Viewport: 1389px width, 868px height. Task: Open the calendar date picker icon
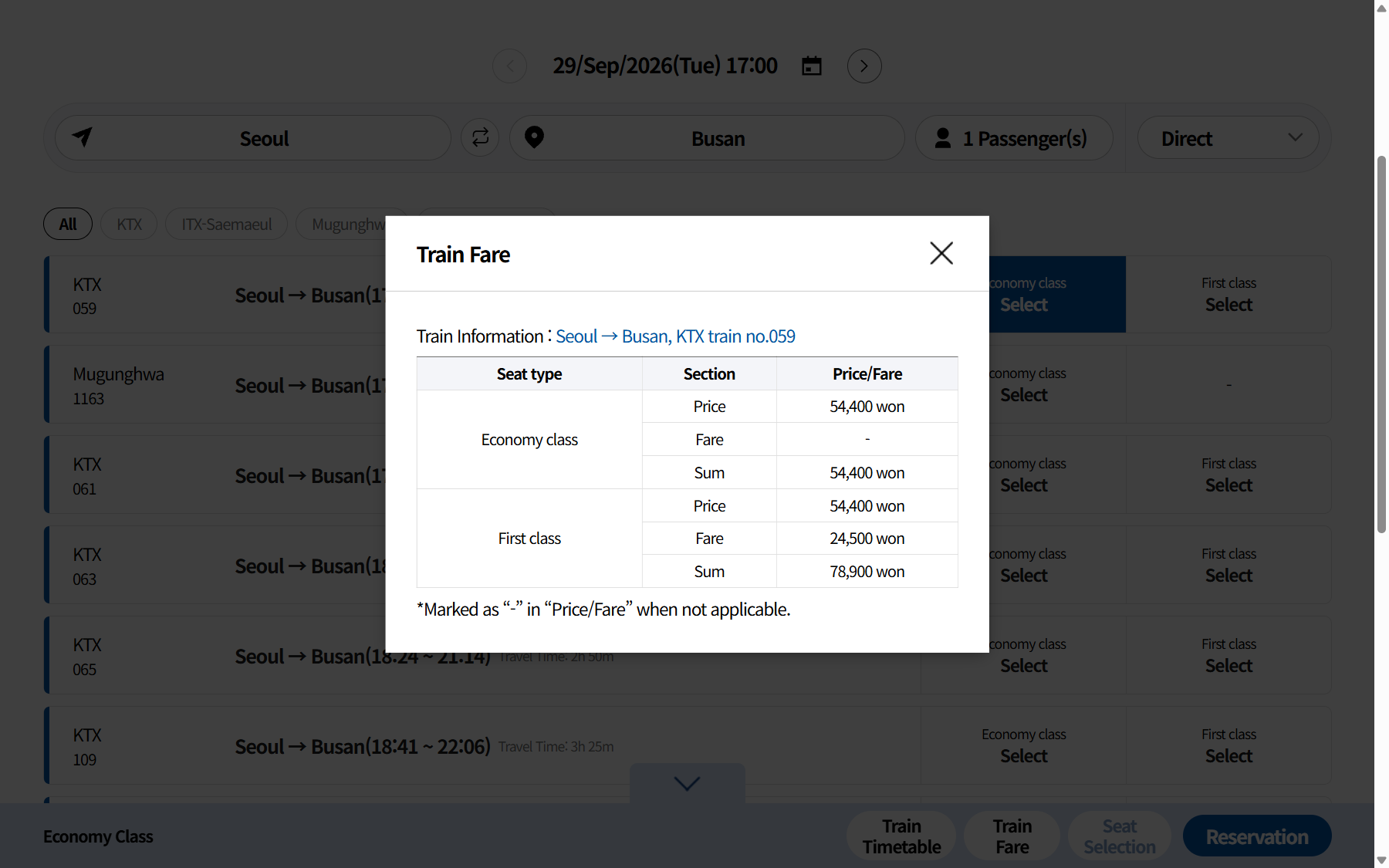coord(812,66)
